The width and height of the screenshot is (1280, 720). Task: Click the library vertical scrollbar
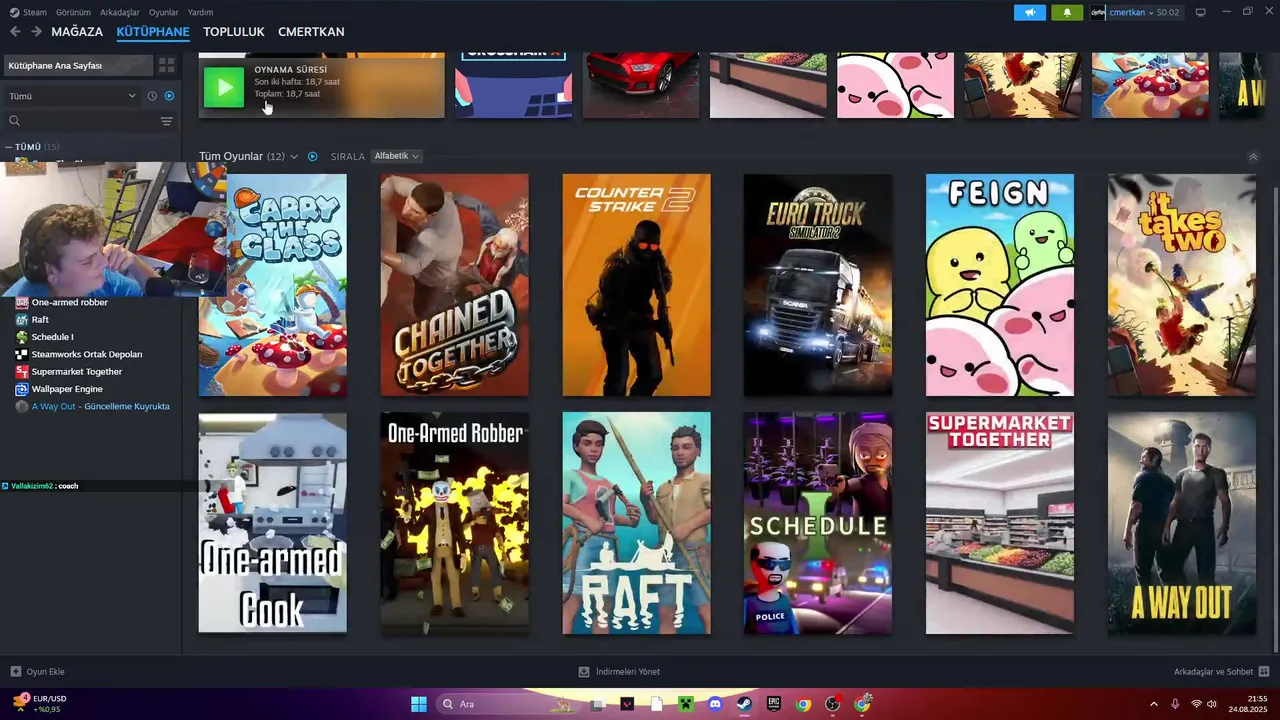pos(1274,418)
